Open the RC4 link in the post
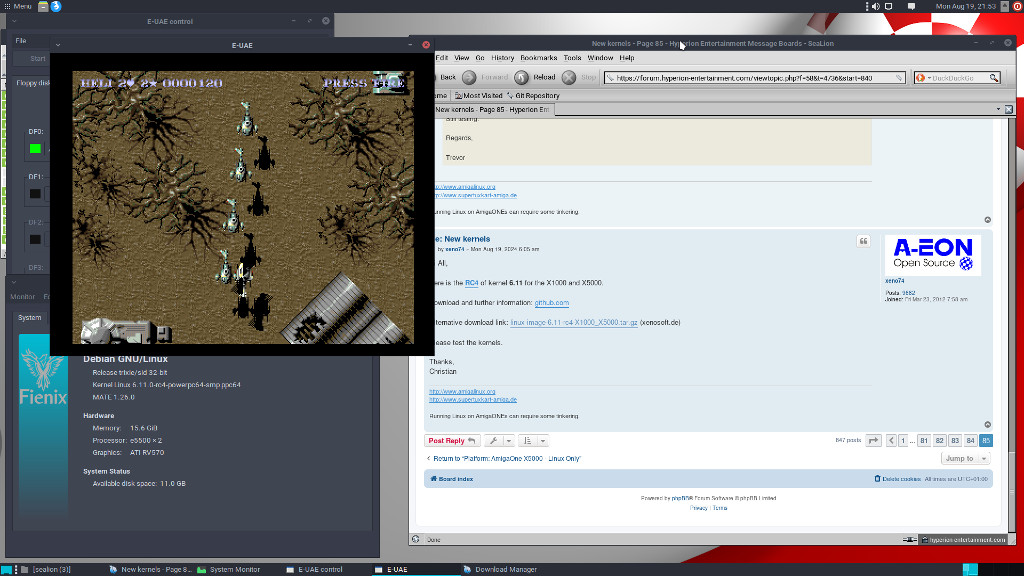Viewport: 1024px width, 576px height. (472, 283)
